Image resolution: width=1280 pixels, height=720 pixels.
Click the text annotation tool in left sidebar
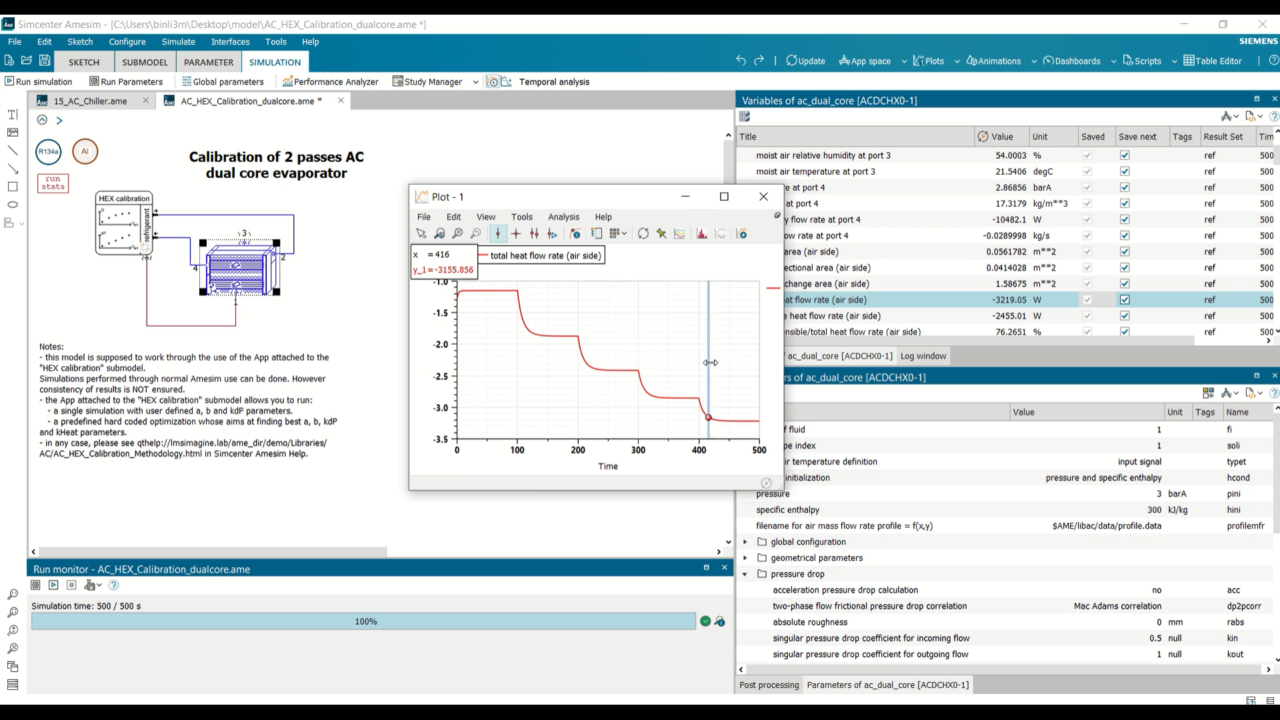point(12,115)
